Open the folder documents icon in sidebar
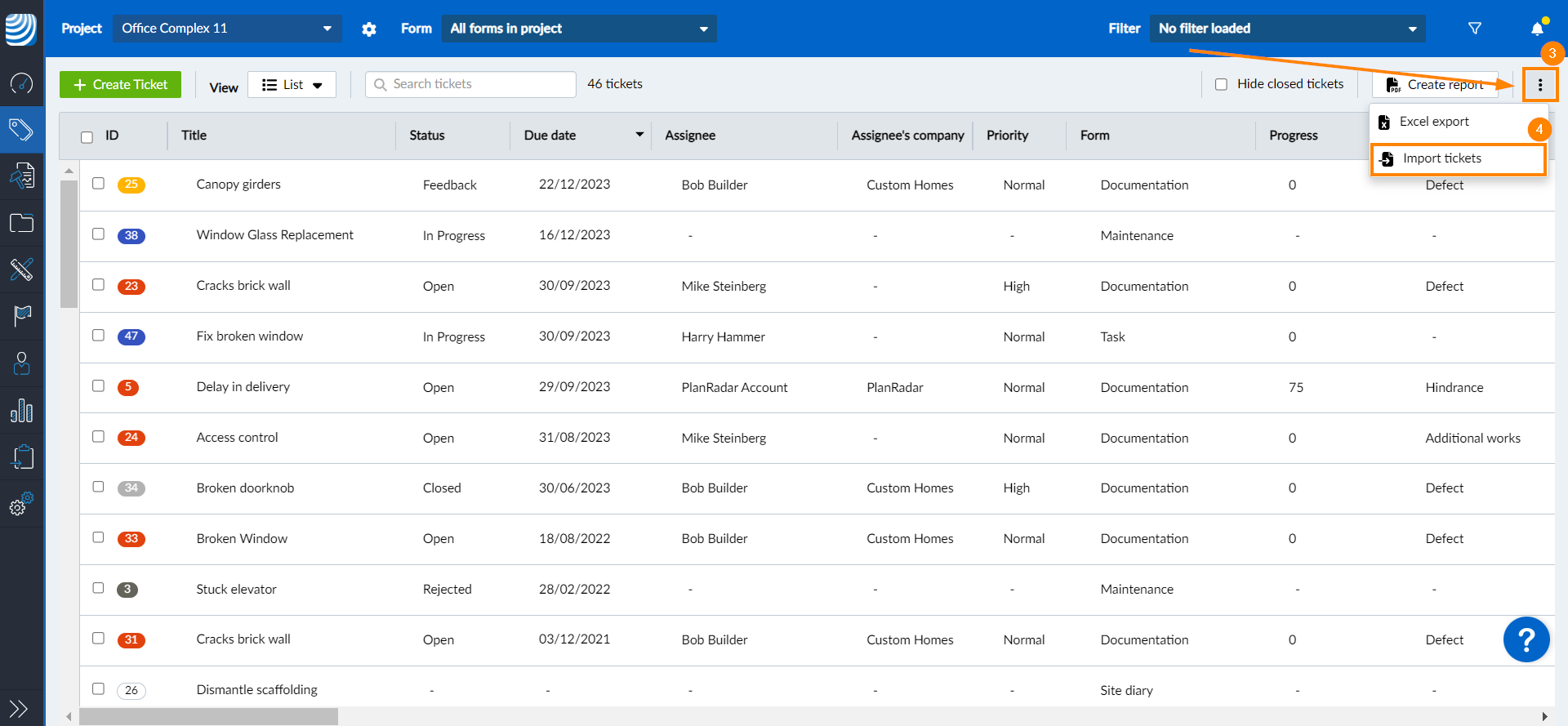 click(21, 223)
